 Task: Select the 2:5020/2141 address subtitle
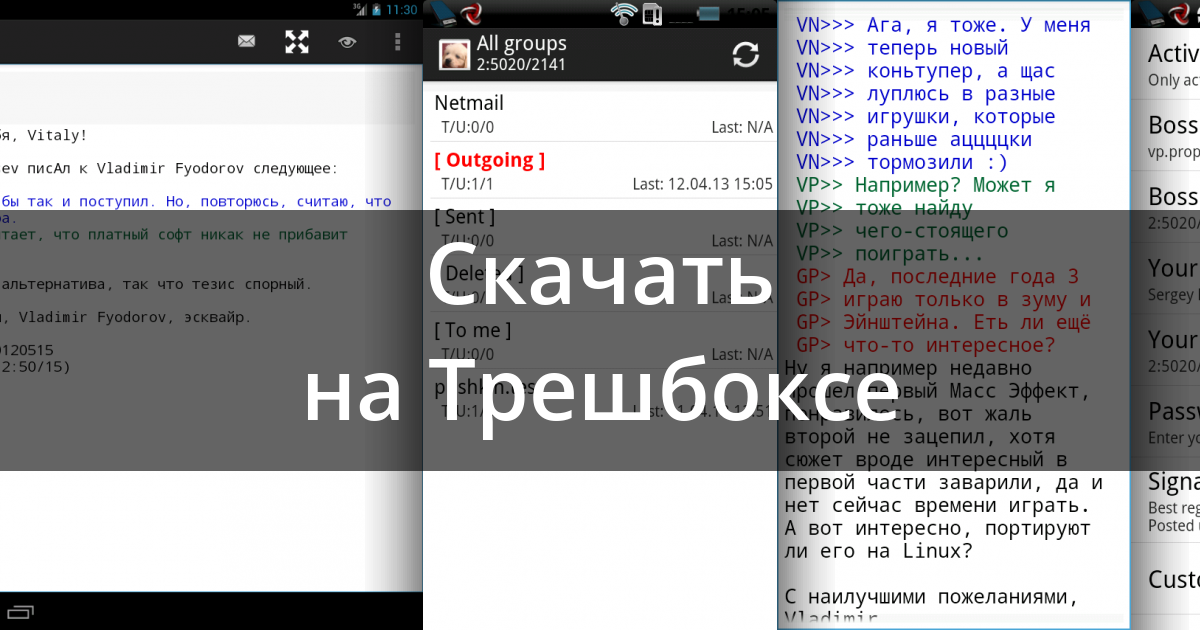(x=521, y=64)
